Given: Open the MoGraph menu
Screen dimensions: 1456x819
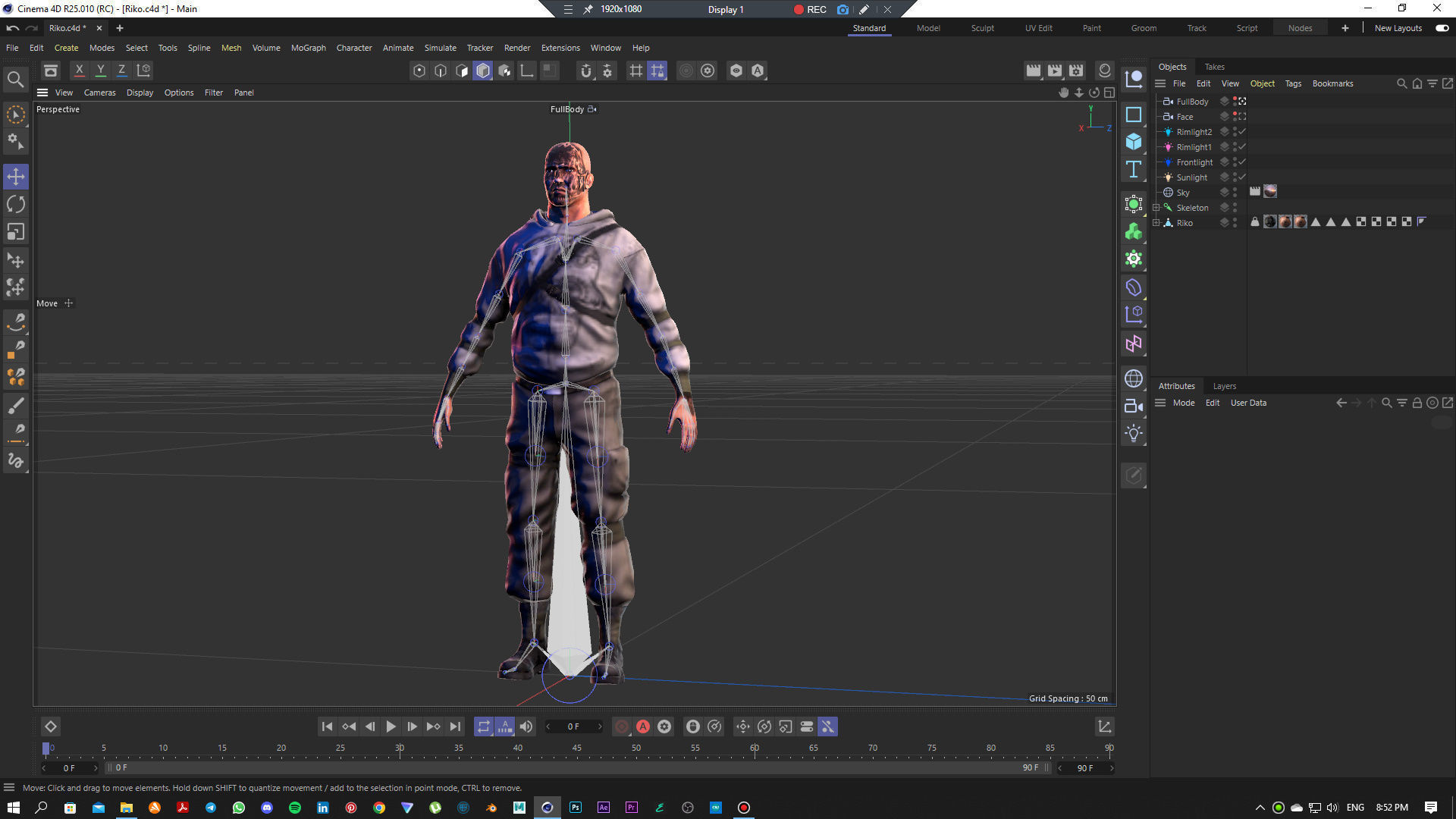Looking at the screenshot, I should coord(308,48).
